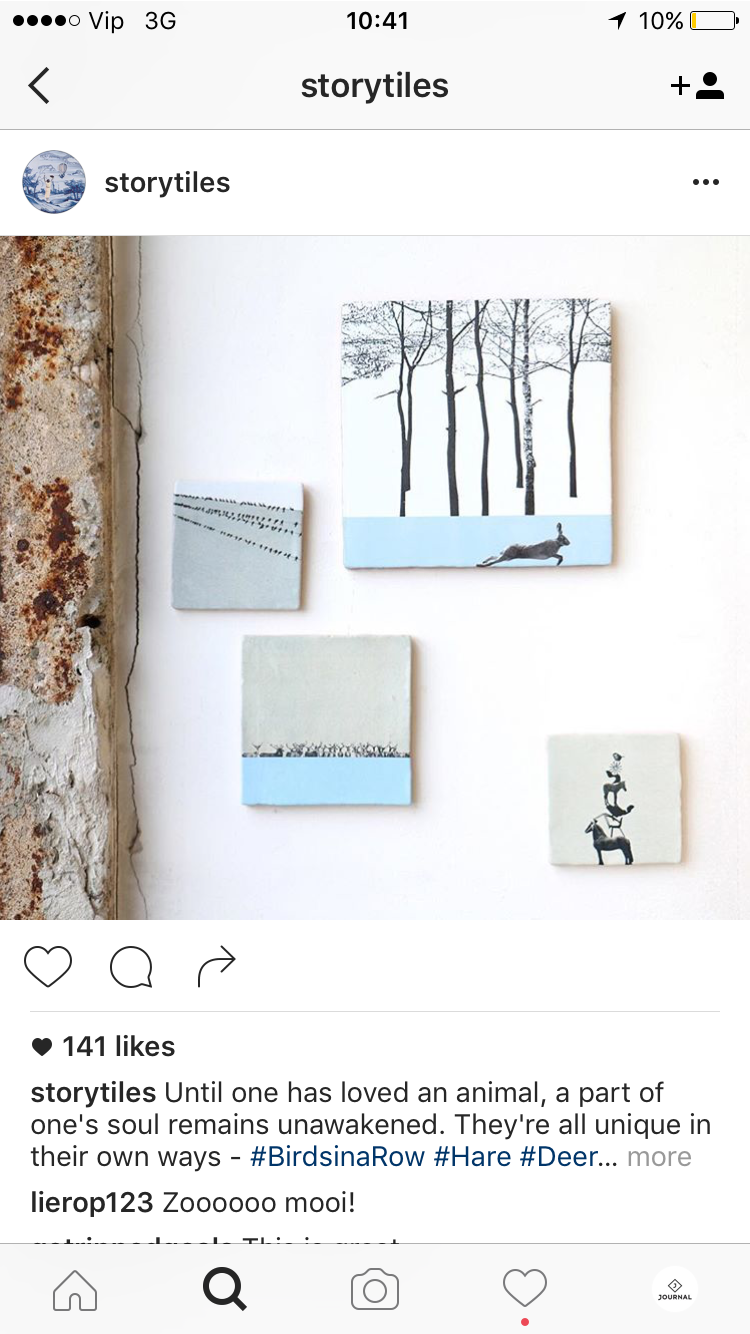Open the three-dots post options menu
Screen dimensions: 750x1334
(x=706, y=182)
